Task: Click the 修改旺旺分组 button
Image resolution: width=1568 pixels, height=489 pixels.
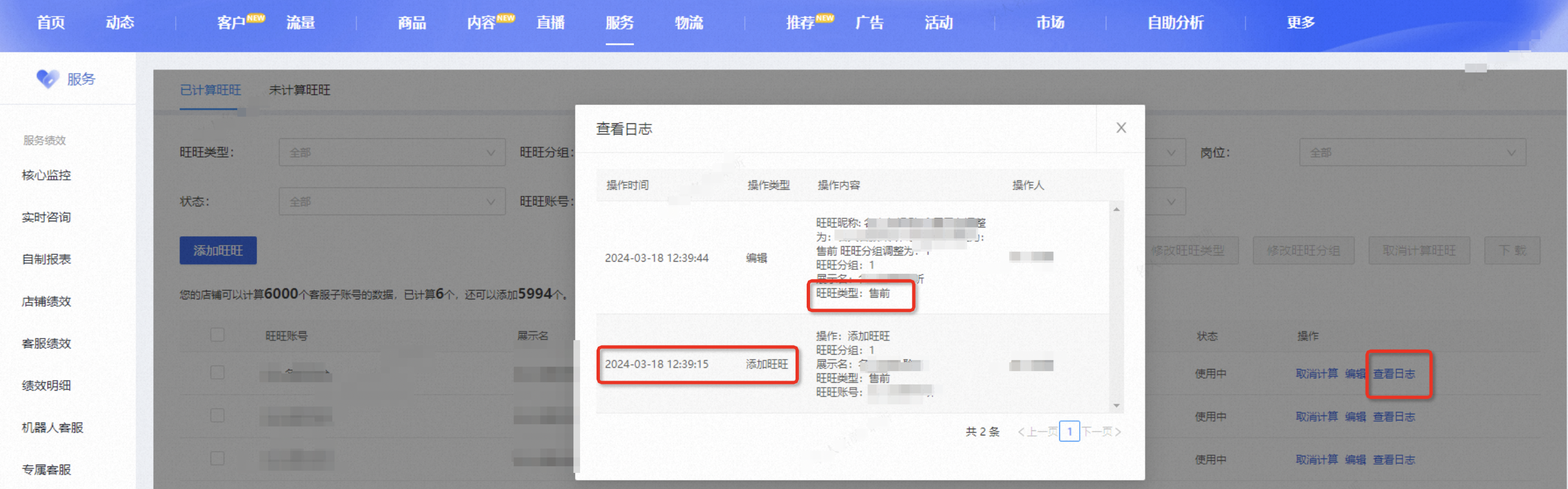Action: point(1303,250)
